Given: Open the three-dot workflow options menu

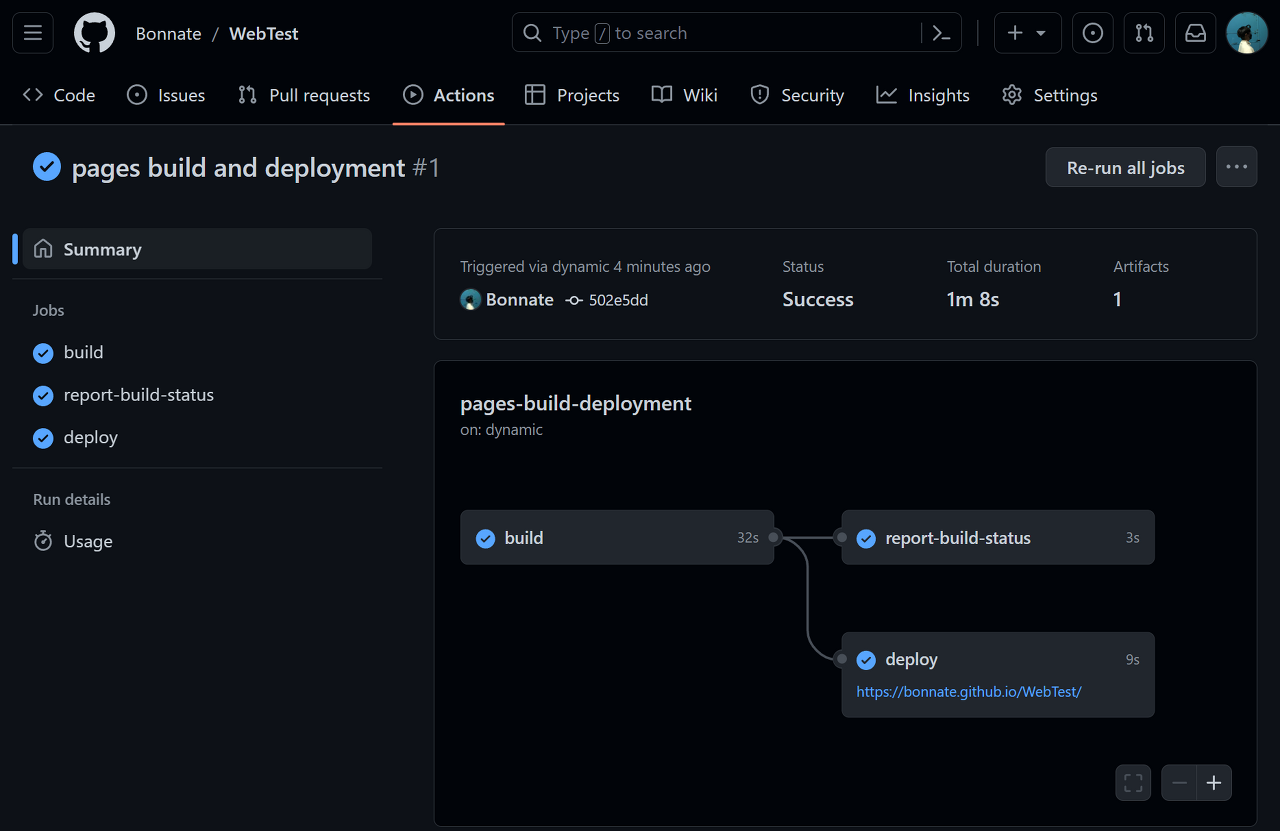Looking at the screenshot, I should click(1237, 167).
